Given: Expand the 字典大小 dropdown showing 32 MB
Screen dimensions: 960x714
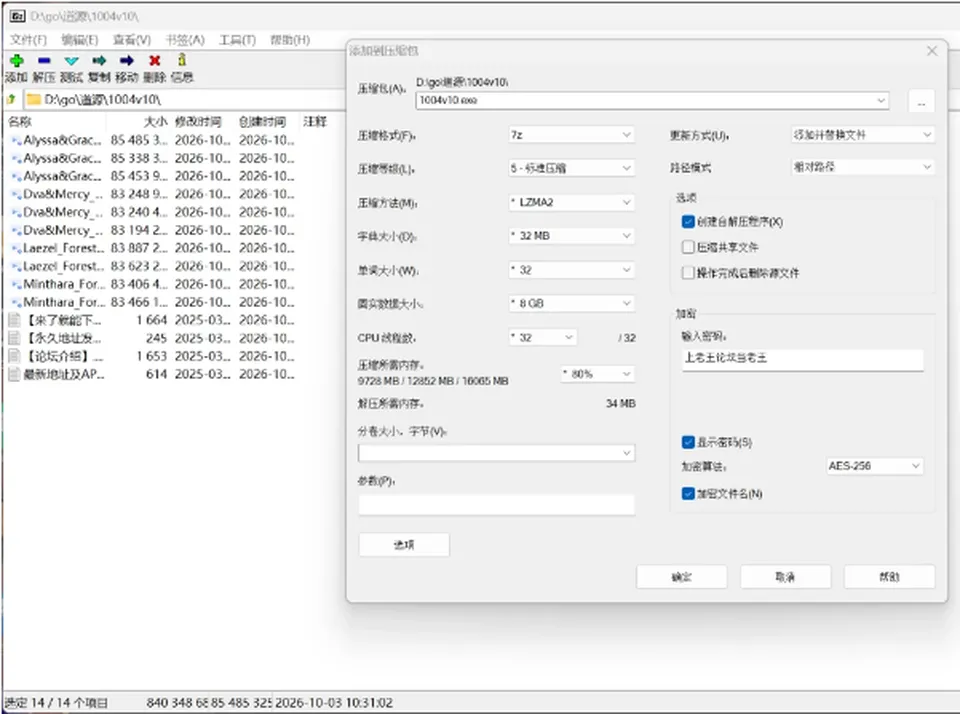Looking at the screenshot, I should [x=571, y=236].
